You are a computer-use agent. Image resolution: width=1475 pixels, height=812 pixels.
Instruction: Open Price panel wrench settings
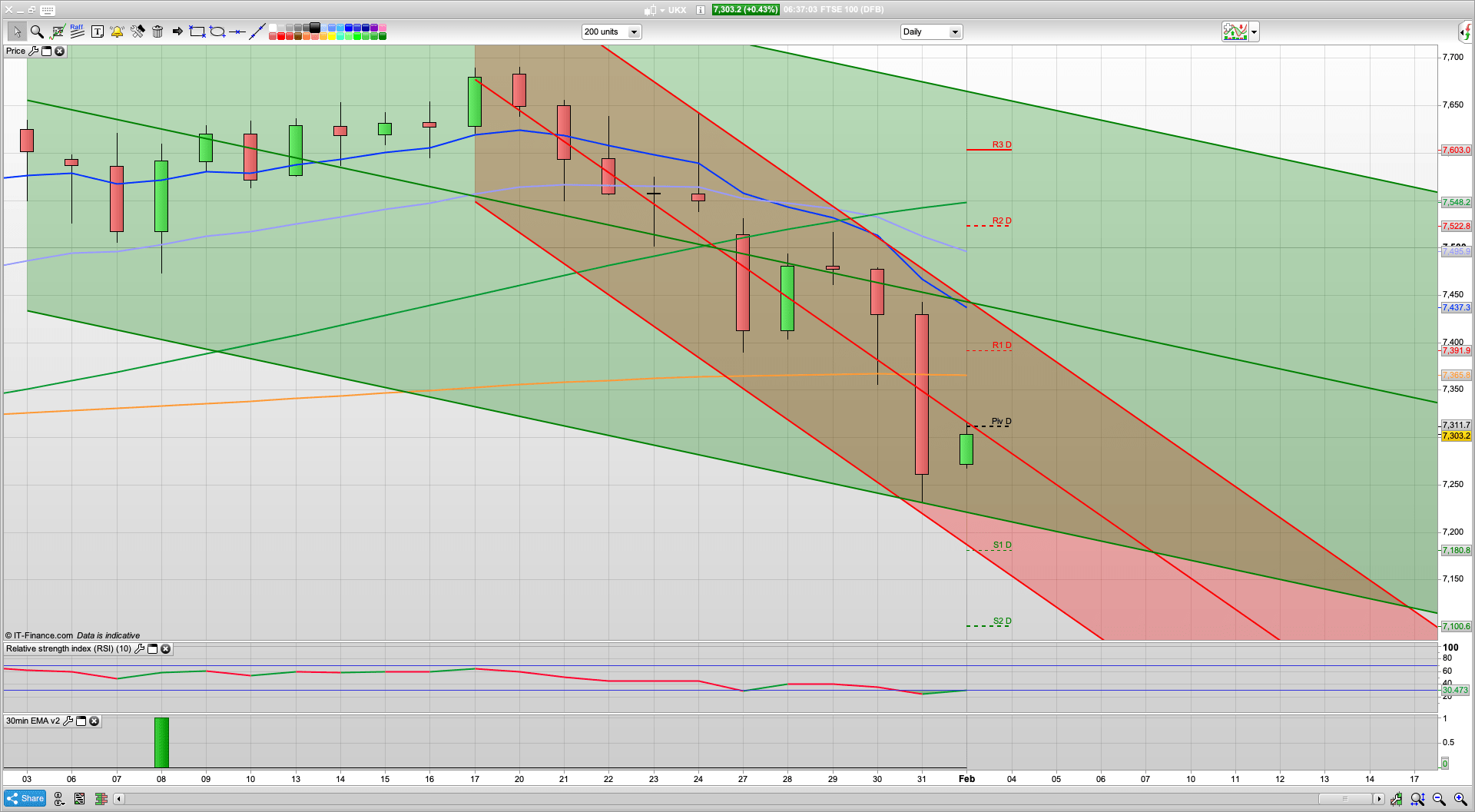click(x=33, y=51)
